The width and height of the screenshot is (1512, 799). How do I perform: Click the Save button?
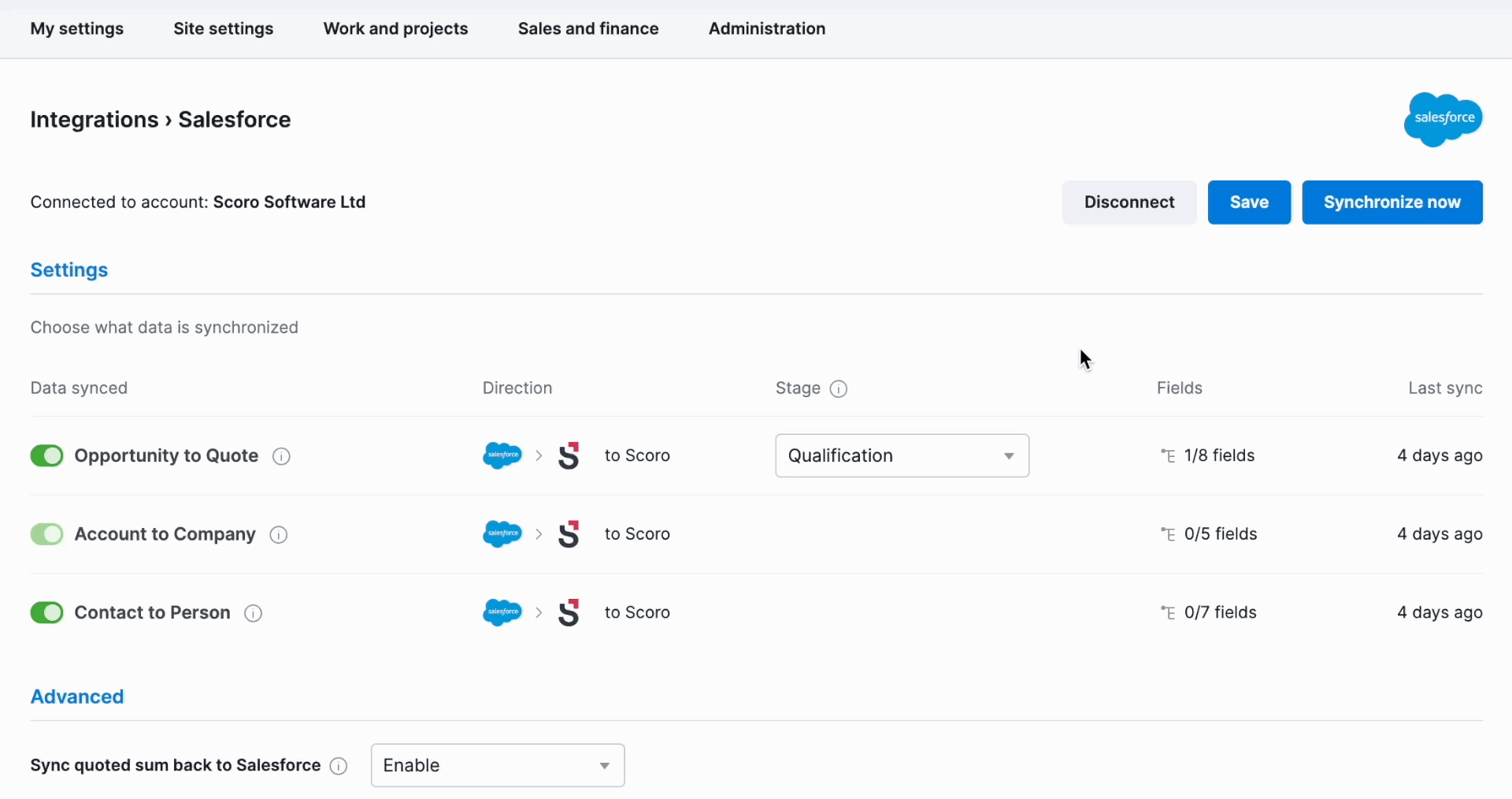1249,203
